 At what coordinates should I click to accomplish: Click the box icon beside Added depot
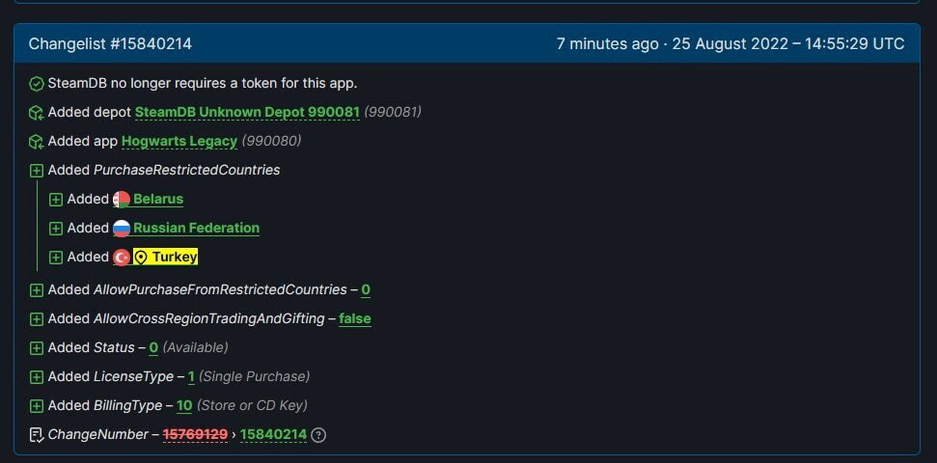click(36, 112)
